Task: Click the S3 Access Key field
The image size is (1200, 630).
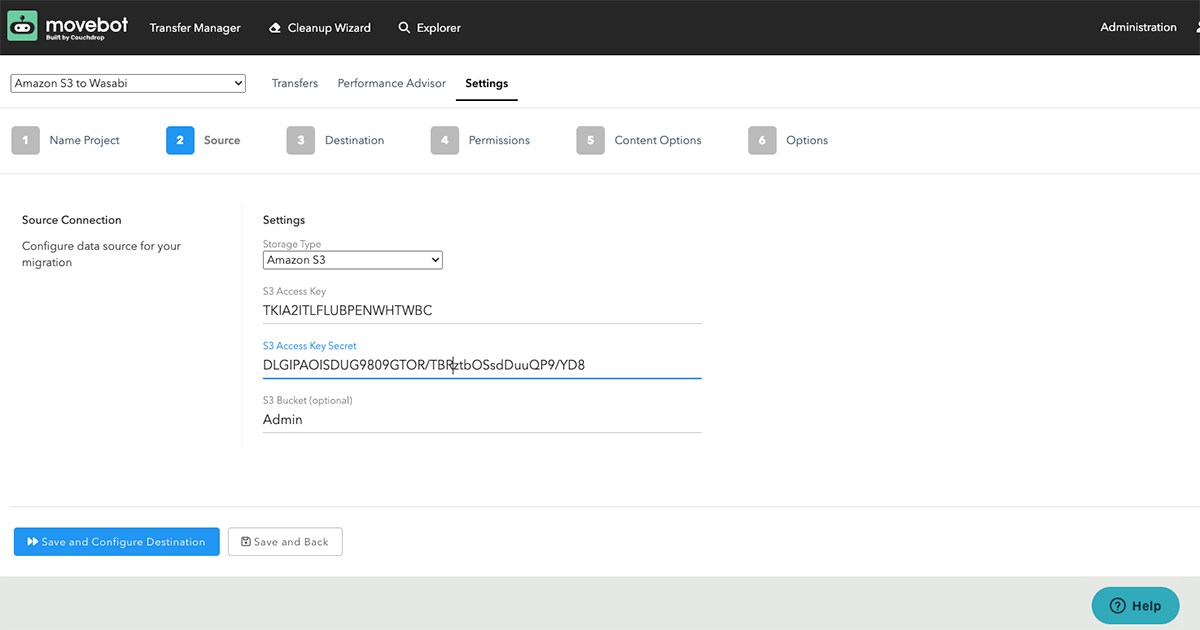Action: (482, 311)
